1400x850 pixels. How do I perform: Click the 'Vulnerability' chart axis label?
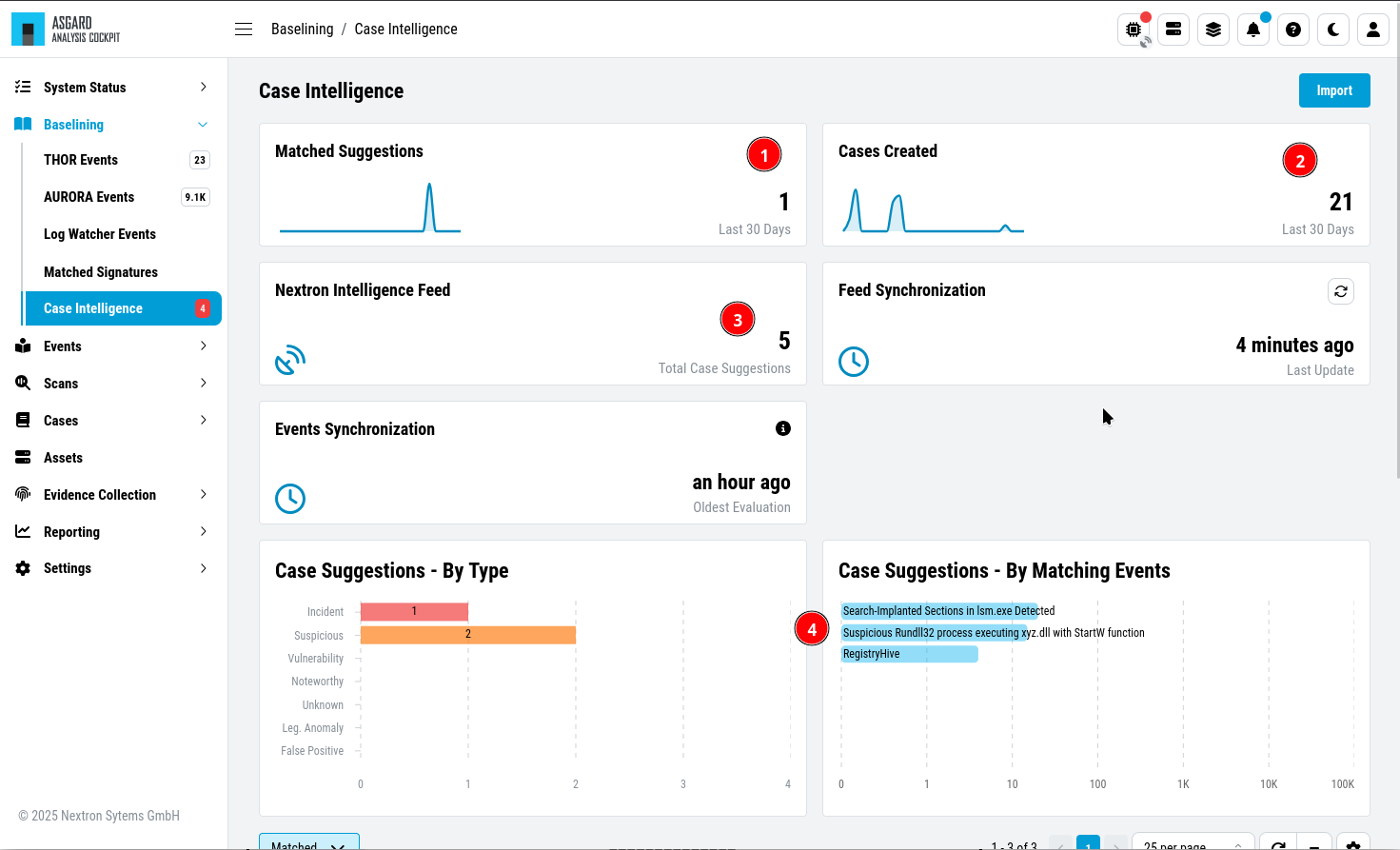coord(316,659)
